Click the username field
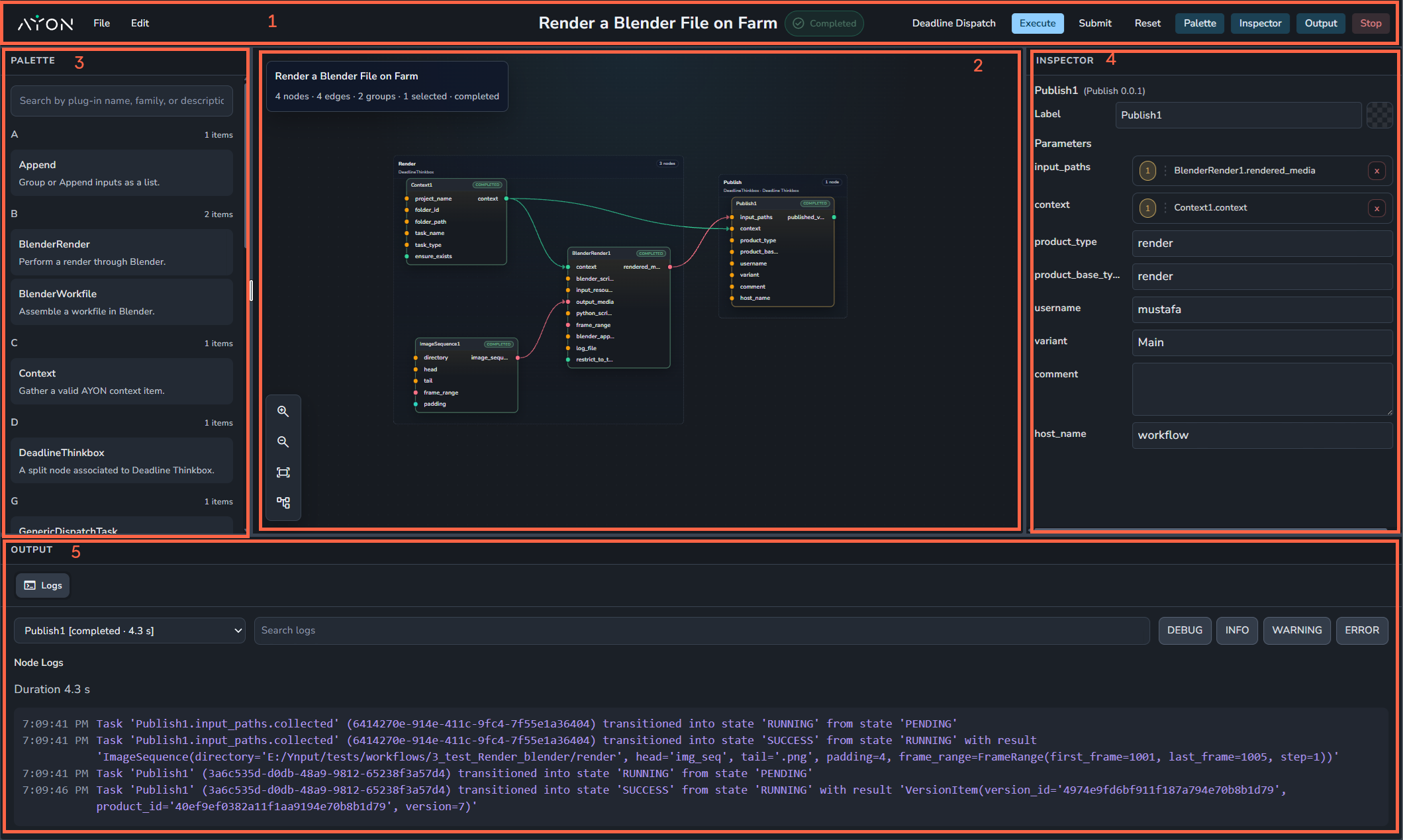The width and height of the screenshot is (1403, 840). (x=1262, y=309)
